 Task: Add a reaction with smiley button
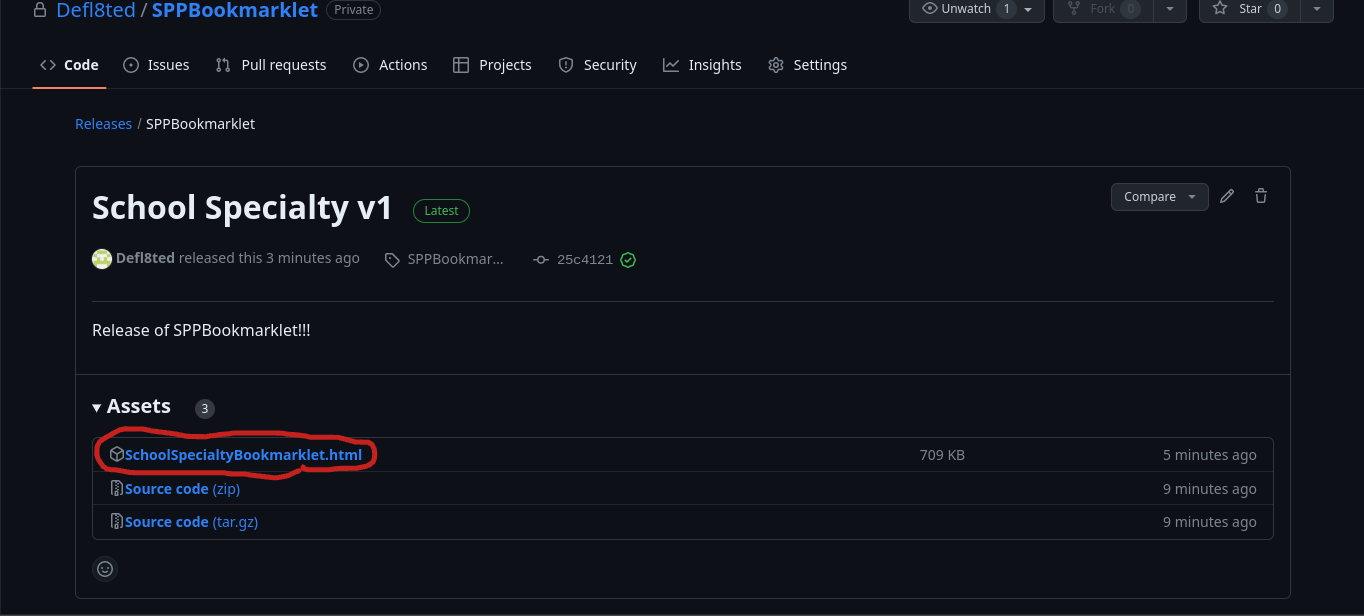[x=105, y=569]
